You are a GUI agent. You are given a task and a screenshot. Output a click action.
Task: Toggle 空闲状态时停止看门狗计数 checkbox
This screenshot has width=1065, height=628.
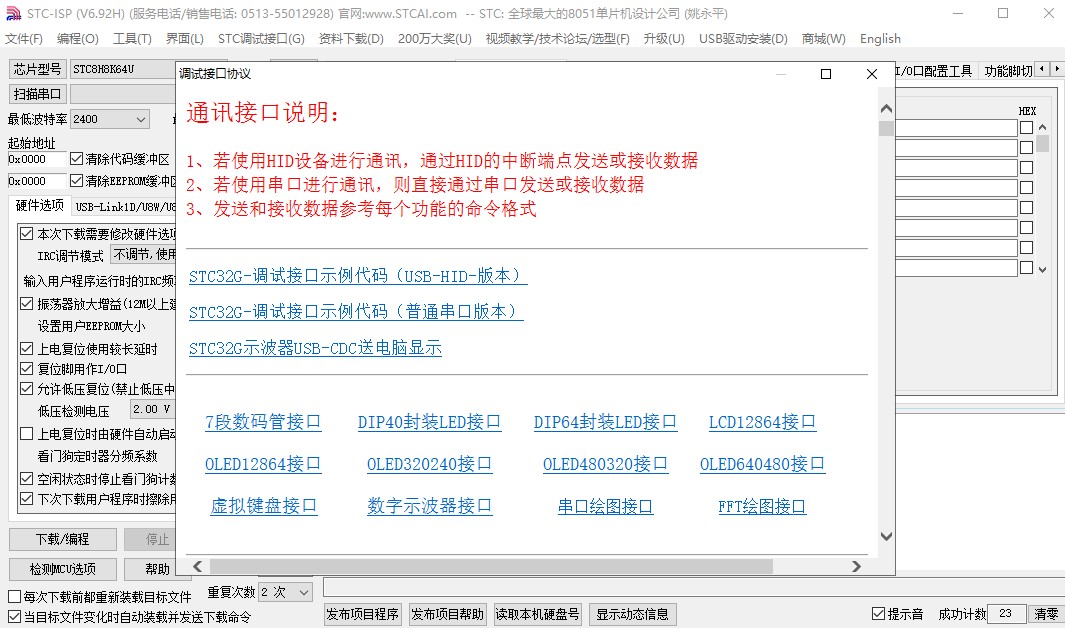coord(26,479)
